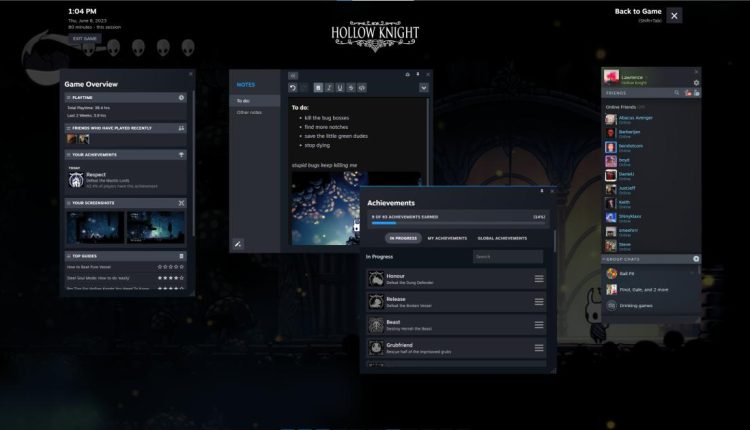Click the collapse sidebar icon above Notes toolbar
The image size is (750, 430).
[293, 76]
